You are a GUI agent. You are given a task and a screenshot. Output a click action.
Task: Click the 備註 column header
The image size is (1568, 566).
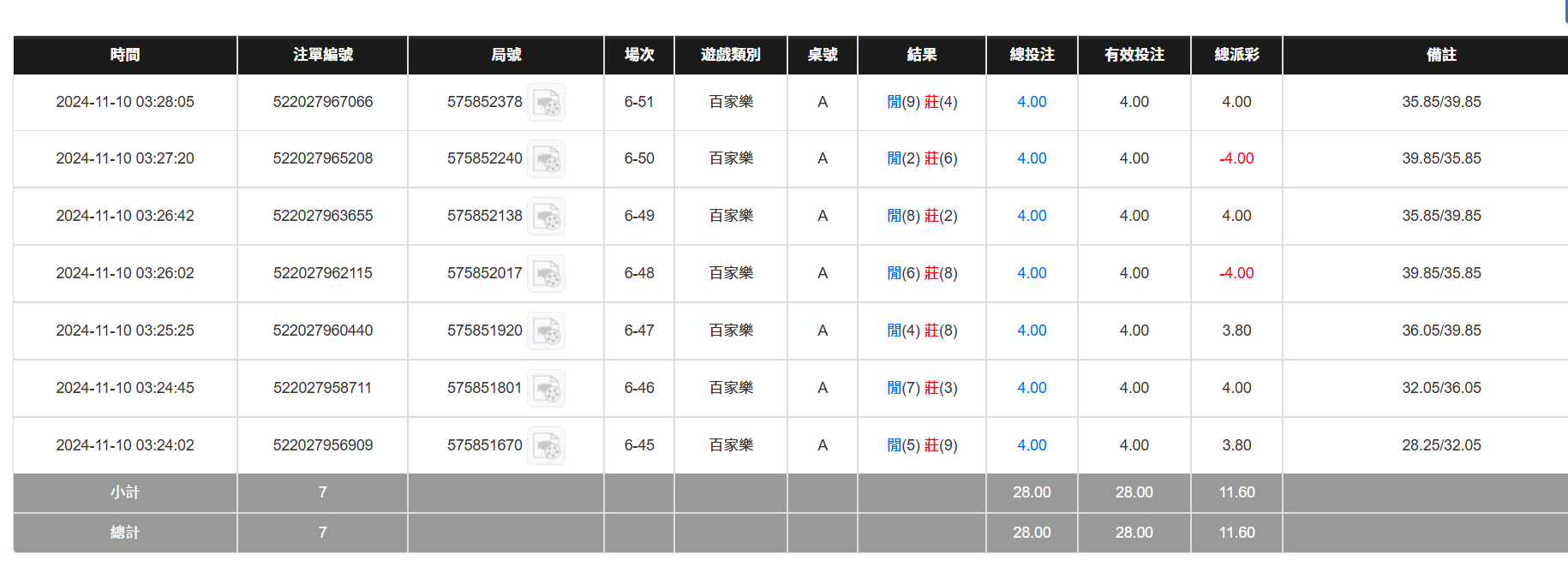(x=1441, y=55)
